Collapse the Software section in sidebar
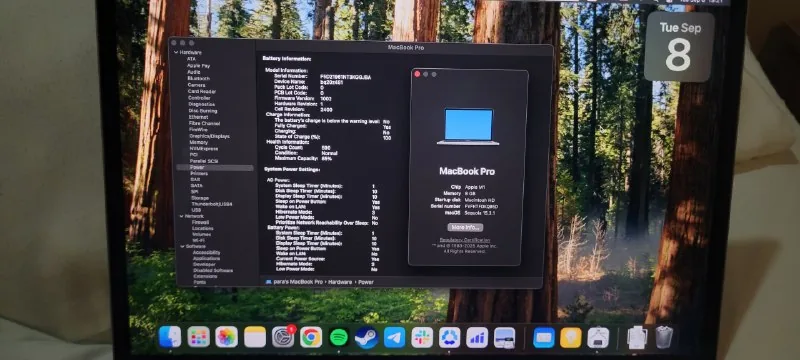Screen dimensions: 800x360 pyautogui.click(x=182, y=246)
